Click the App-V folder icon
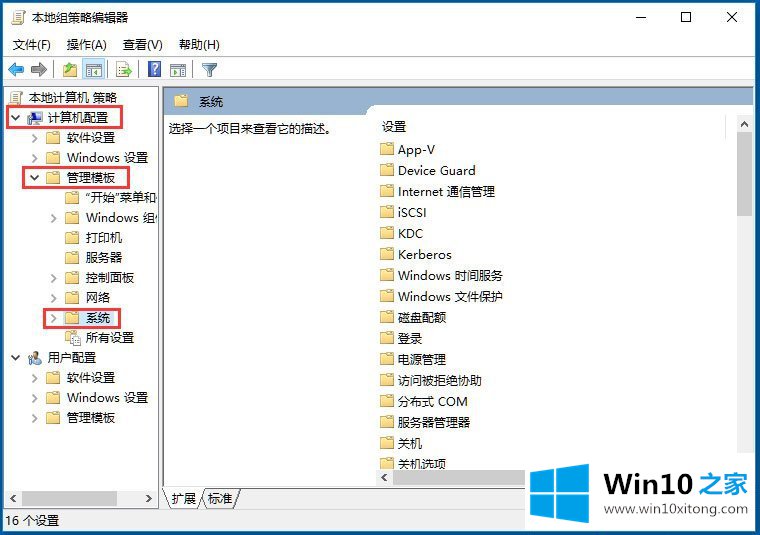 pos(387,149)
